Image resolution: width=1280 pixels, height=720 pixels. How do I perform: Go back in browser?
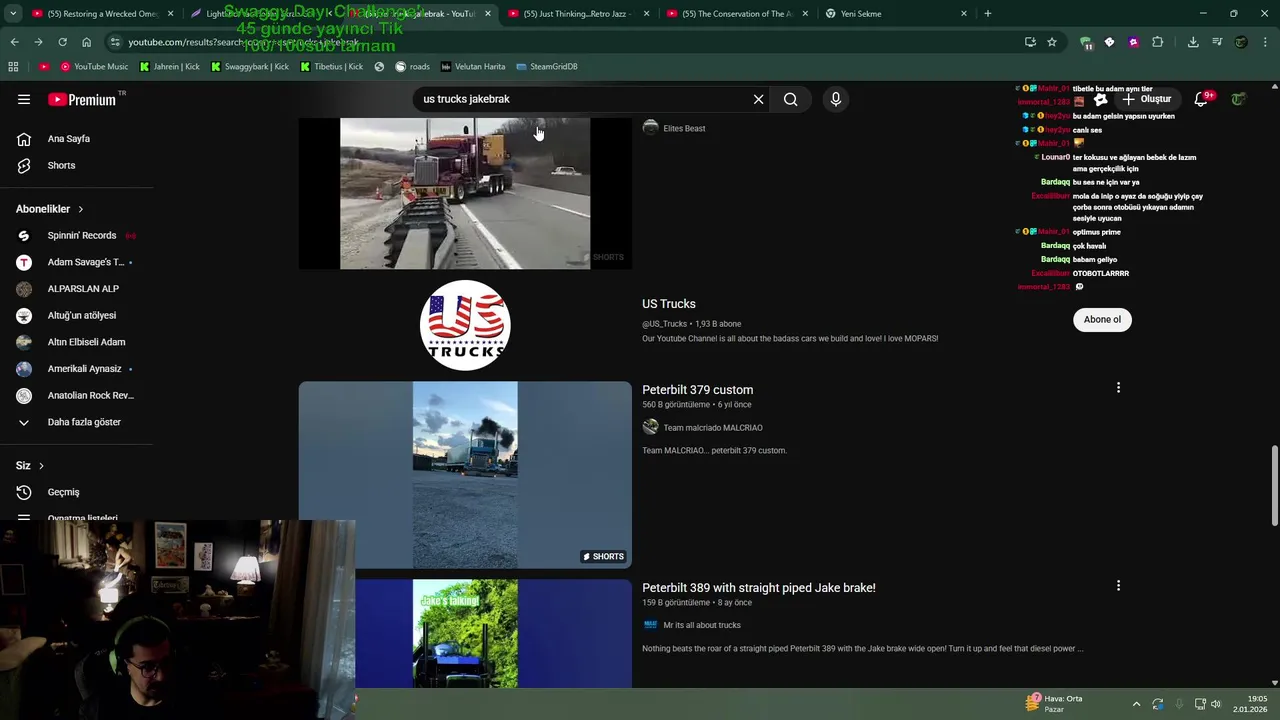click(14, 42)
